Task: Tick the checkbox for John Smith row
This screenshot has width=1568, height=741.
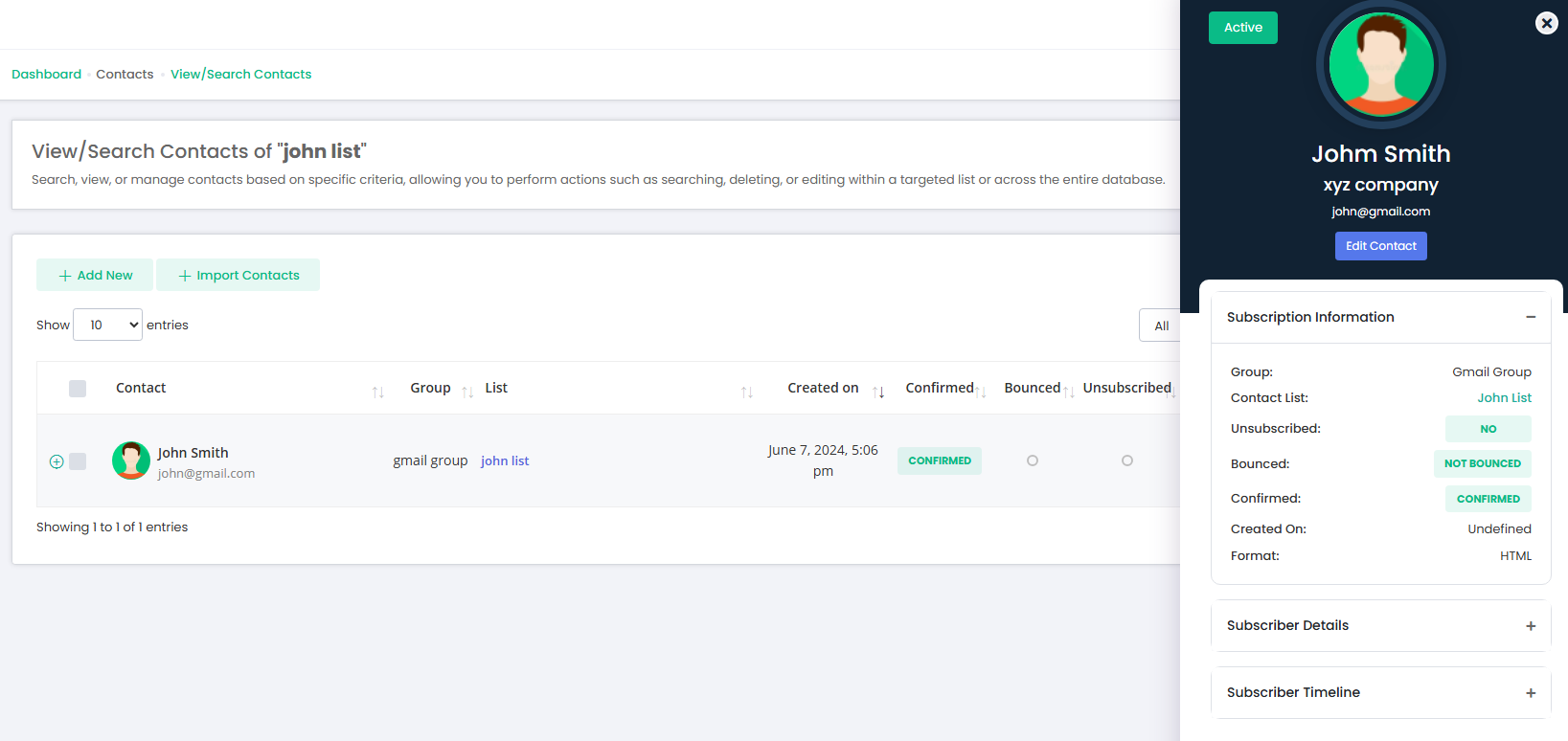Action: point(78,461)
